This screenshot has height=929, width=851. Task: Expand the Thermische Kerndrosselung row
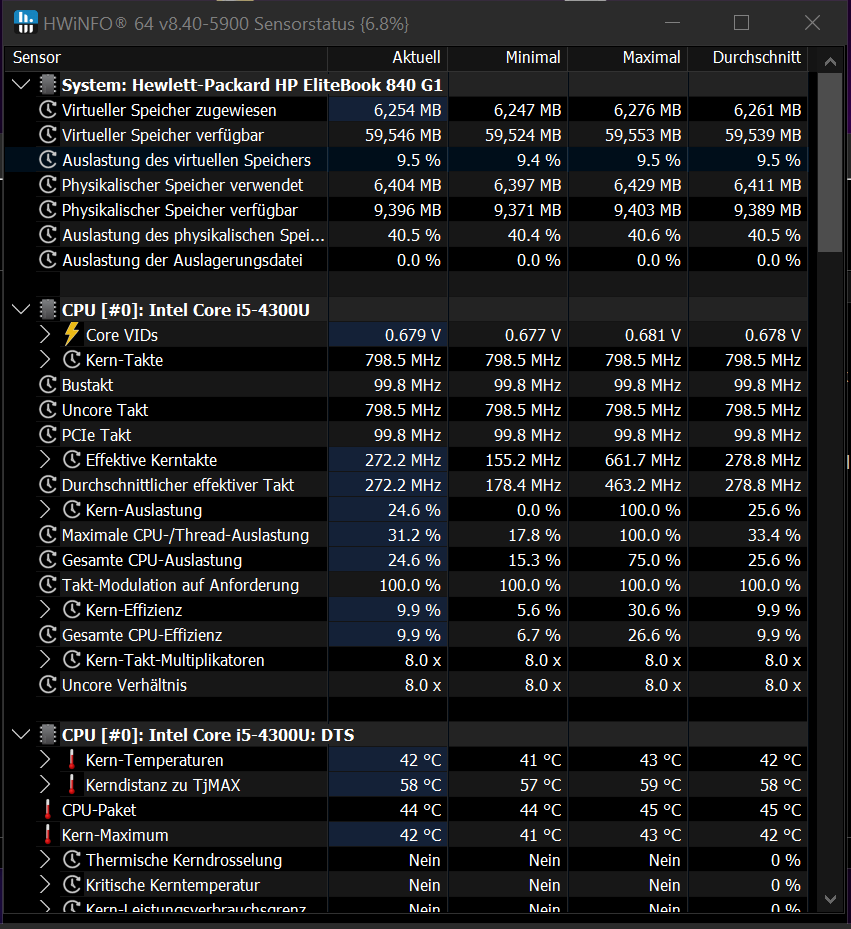[45, 860]
